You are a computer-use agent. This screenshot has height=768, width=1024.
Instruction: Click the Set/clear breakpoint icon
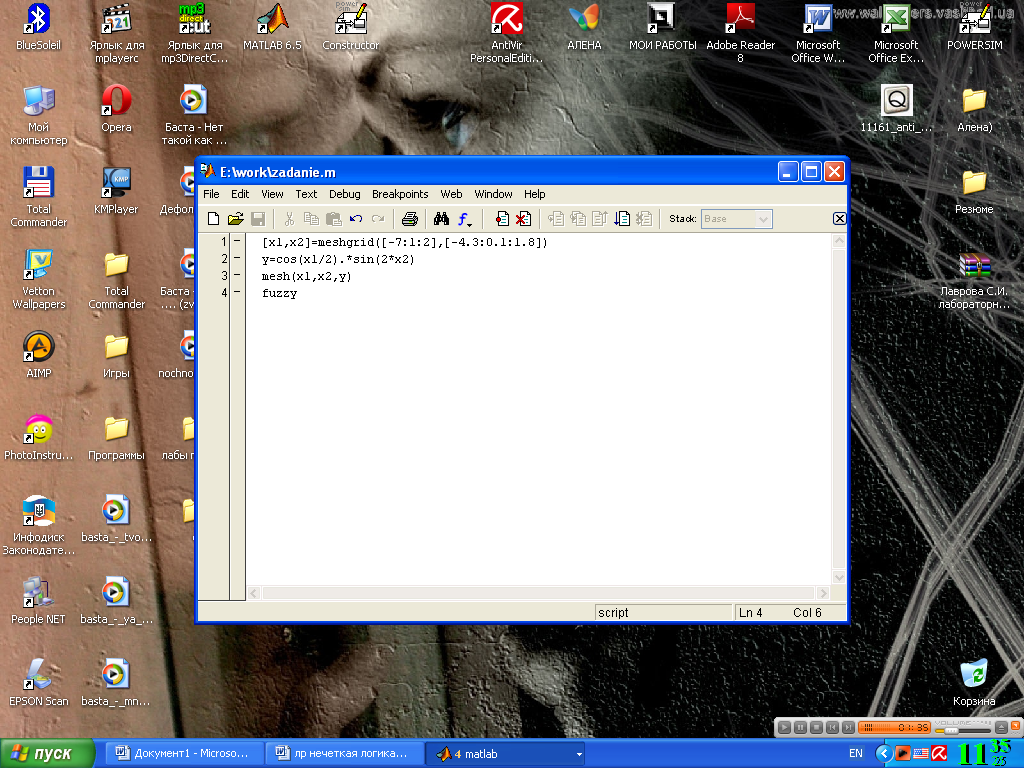click(x=502, y=219)
